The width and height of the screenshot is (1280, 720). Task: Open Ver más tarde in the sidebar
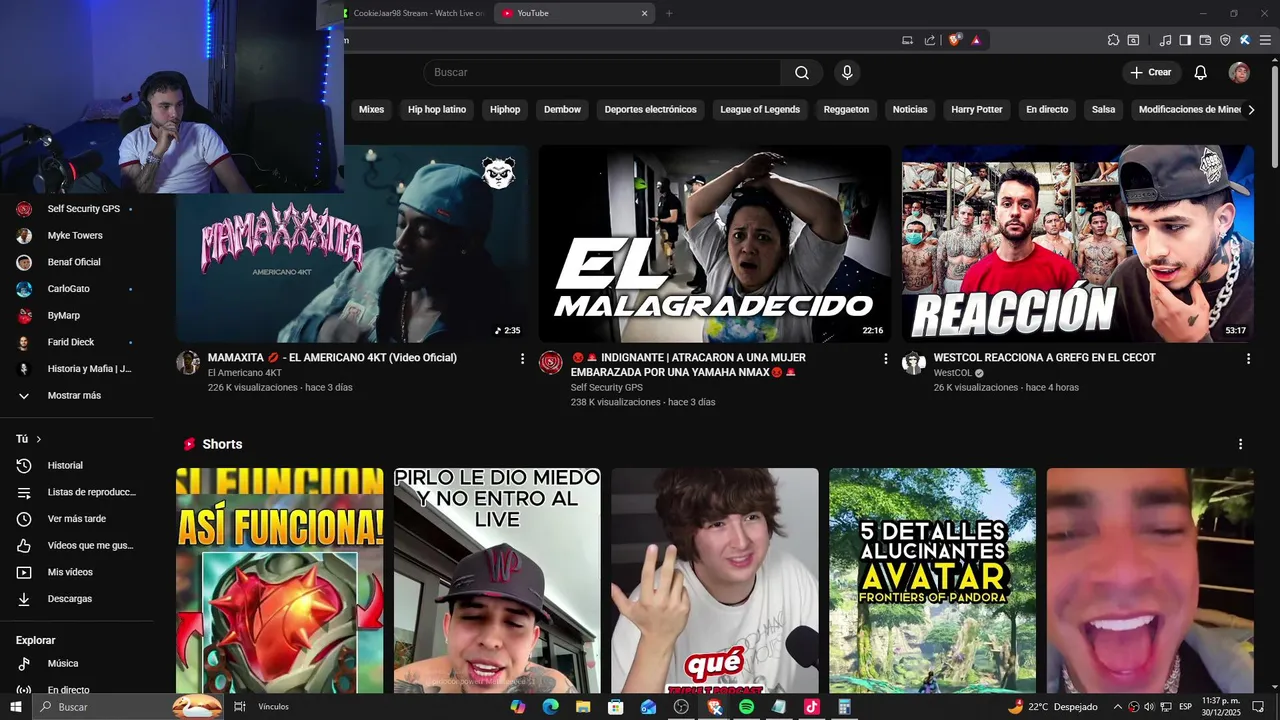pyautogui.click(x=76, y=518)
